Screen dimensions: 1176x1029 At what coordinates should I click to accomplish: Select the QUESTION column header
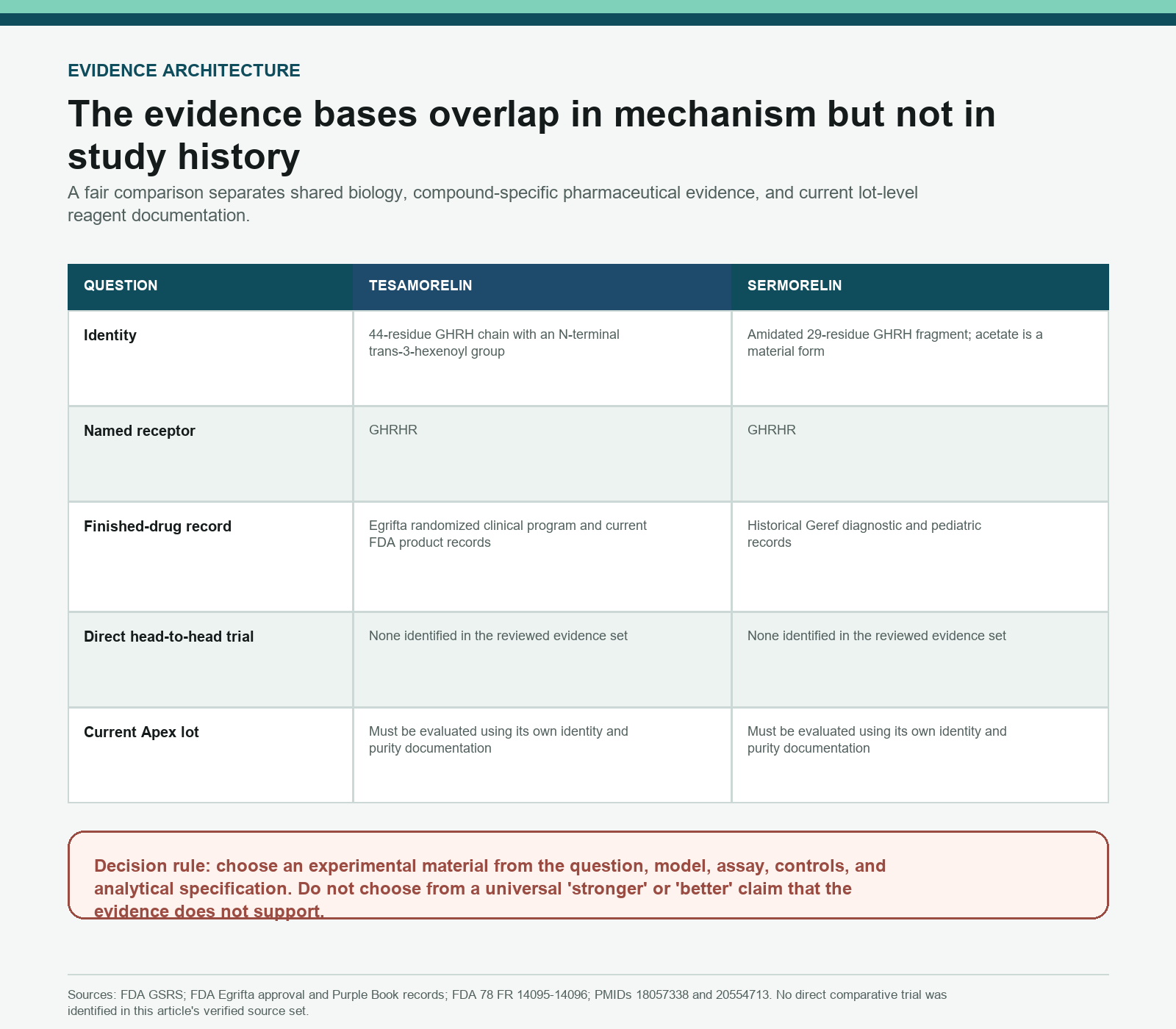tap(210, 287)
